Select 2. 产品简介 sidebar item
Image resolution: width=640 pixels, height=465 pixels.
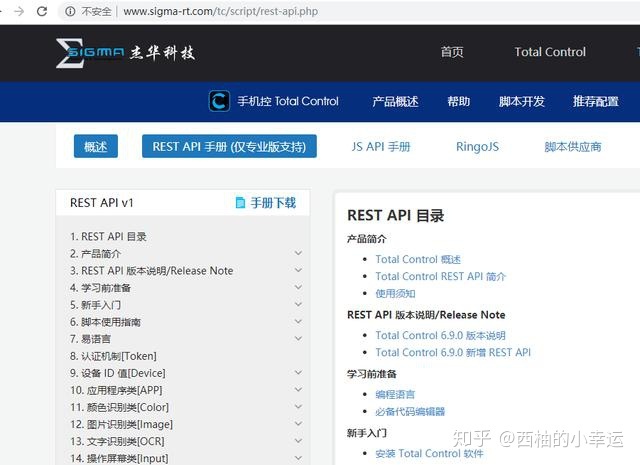[95, 254]
